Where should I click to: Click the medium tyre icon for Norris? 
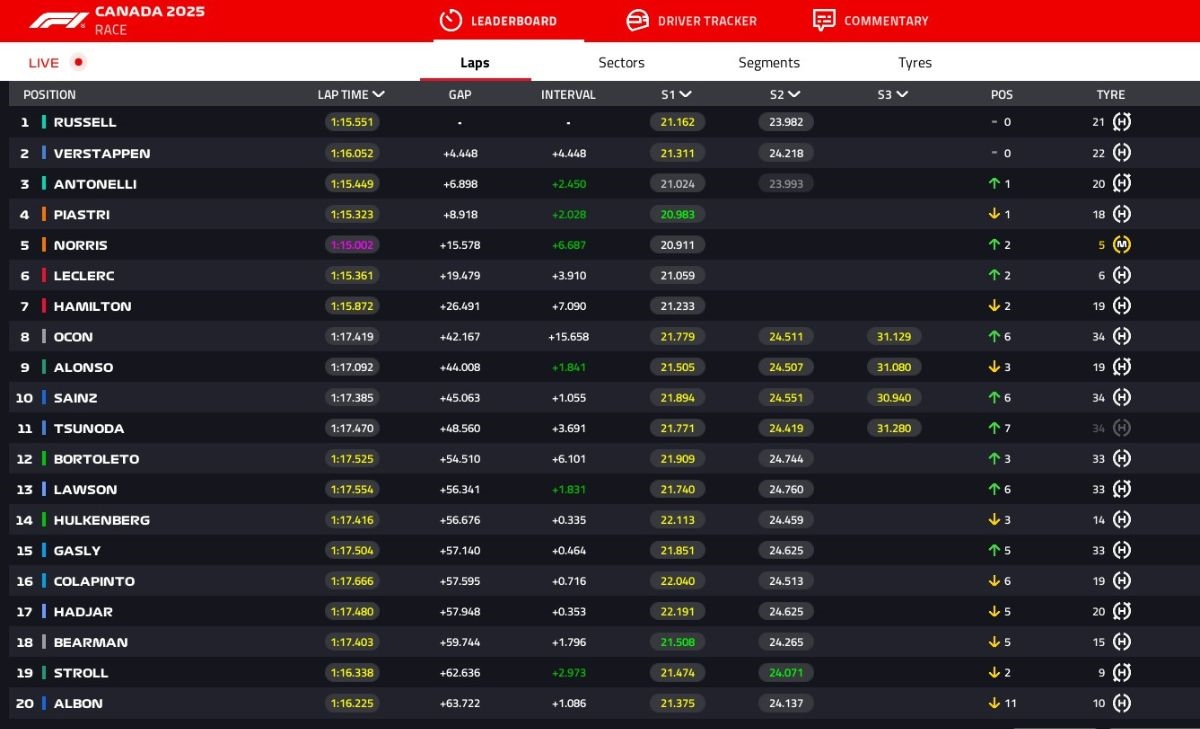[x=1122, y=245]
